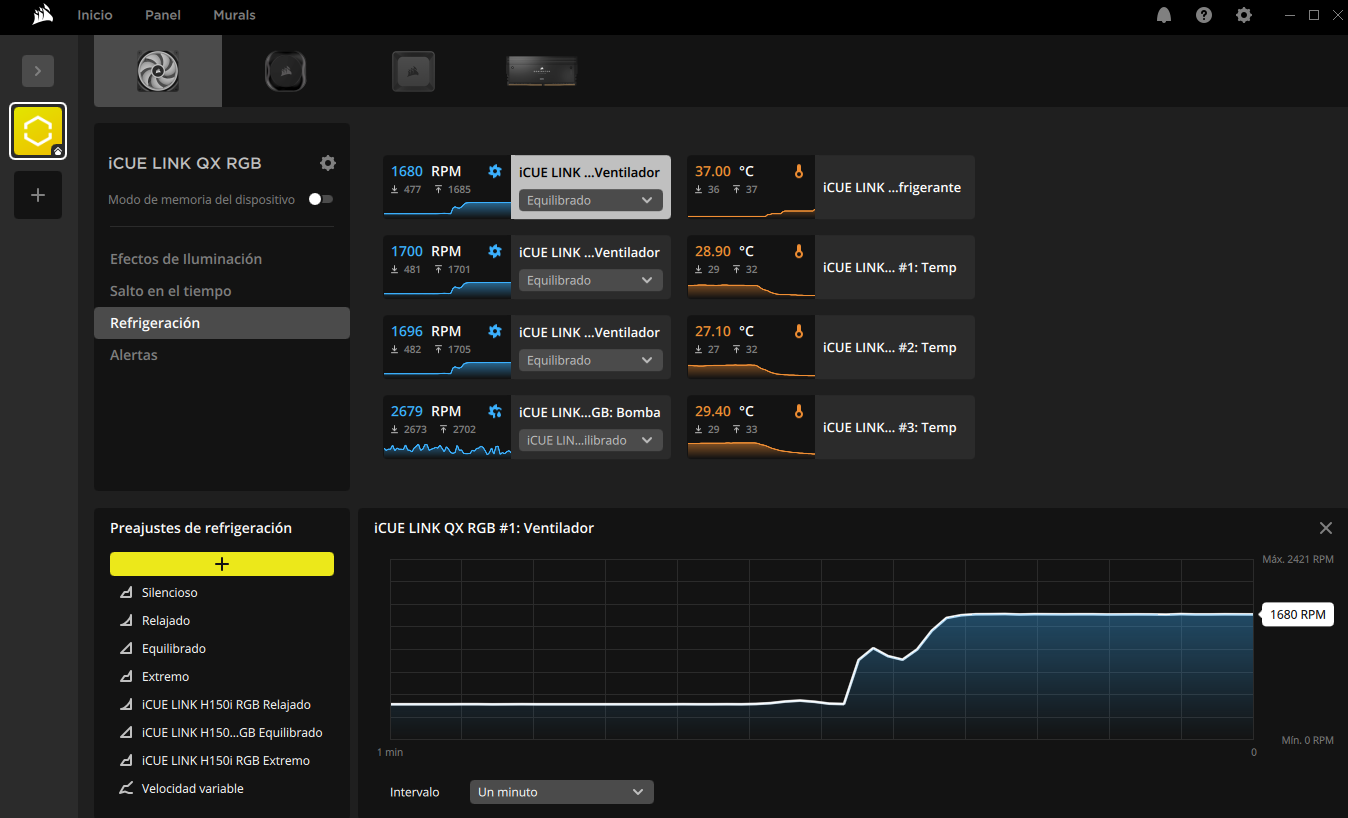Screen dimensions: 1348x818
Task: Open iCUE LINK QX RGB device settings gear
Action: click(x=328, y=163)
